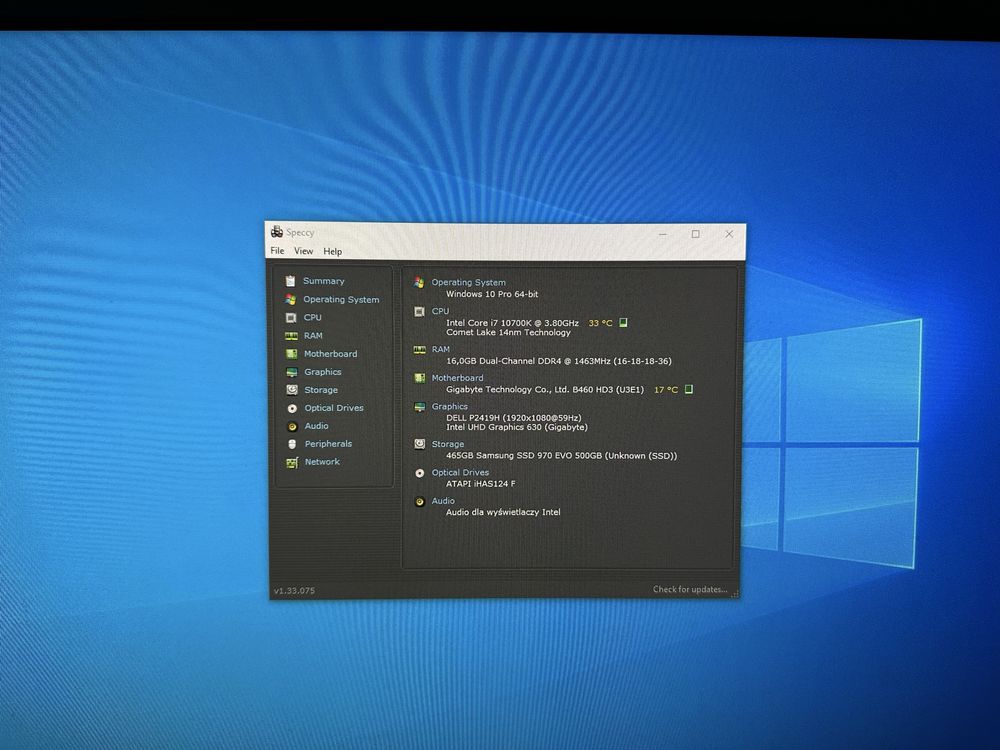Click "Comet Lake 14nm Technology" text

(x=508, y=332)
